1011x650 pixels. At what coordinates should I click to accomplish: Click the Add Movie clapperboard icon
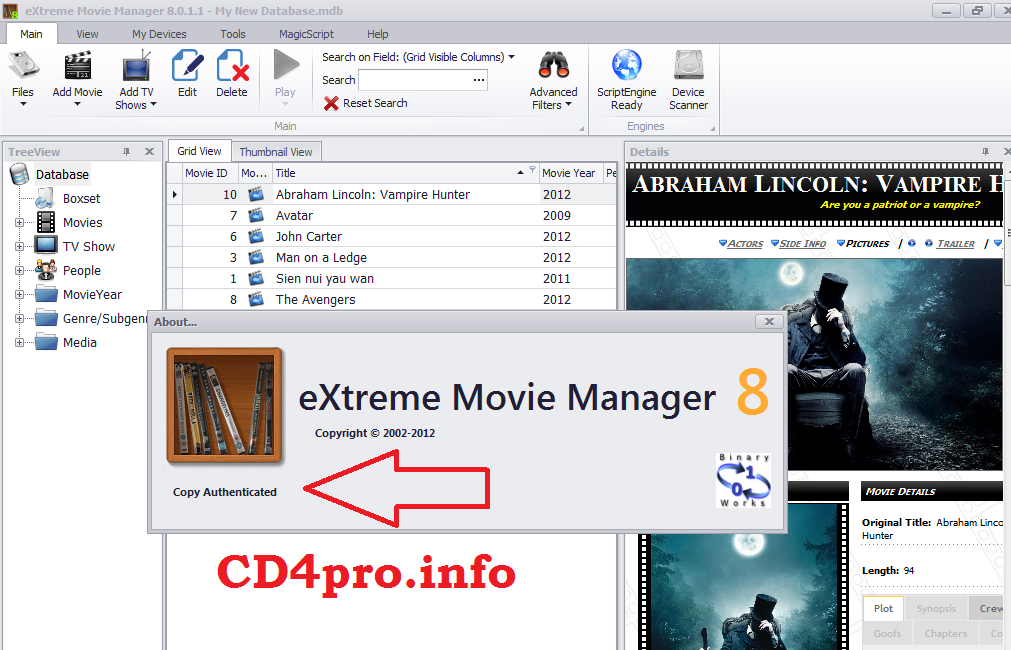[77, 66]
